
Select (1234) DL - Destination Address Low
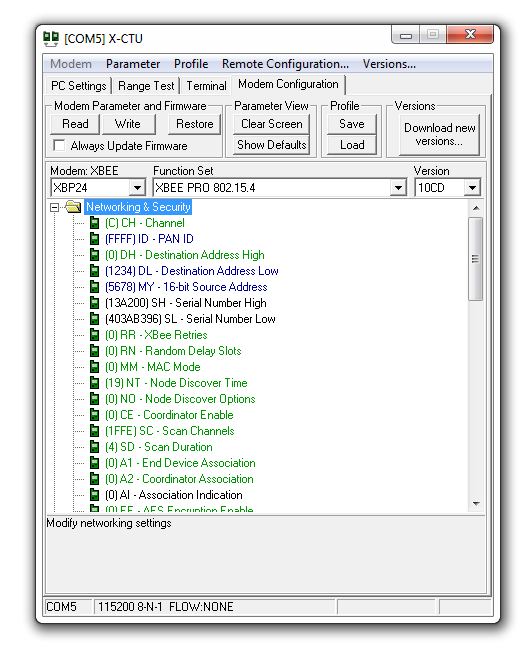click(192, 271)
